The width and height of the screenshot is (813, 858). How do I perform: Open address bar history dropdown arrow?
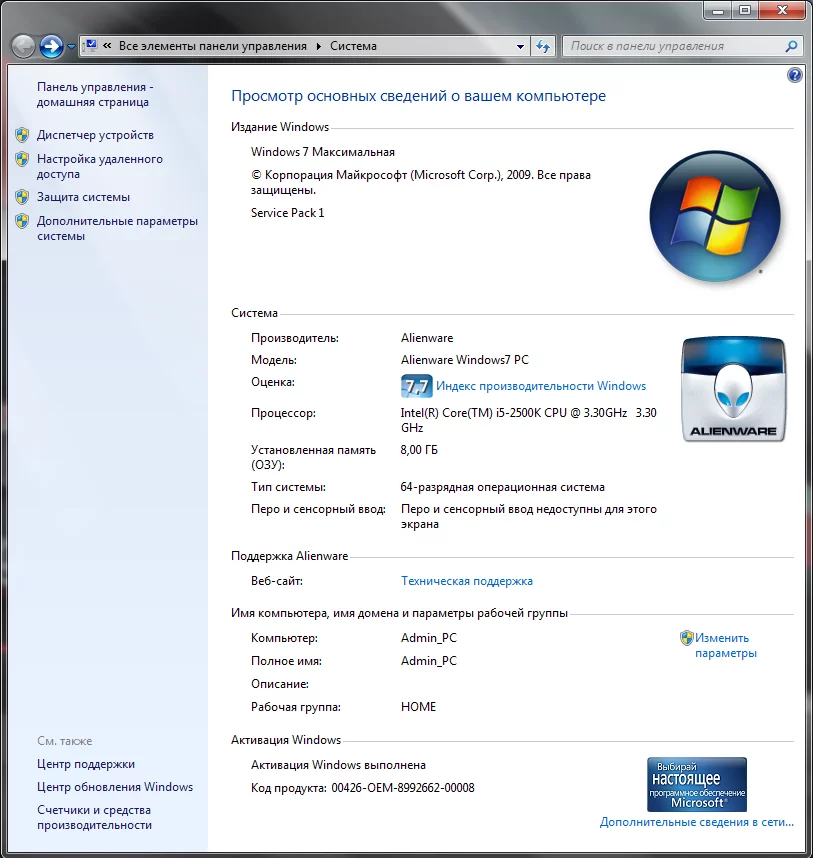coord(520,47)
